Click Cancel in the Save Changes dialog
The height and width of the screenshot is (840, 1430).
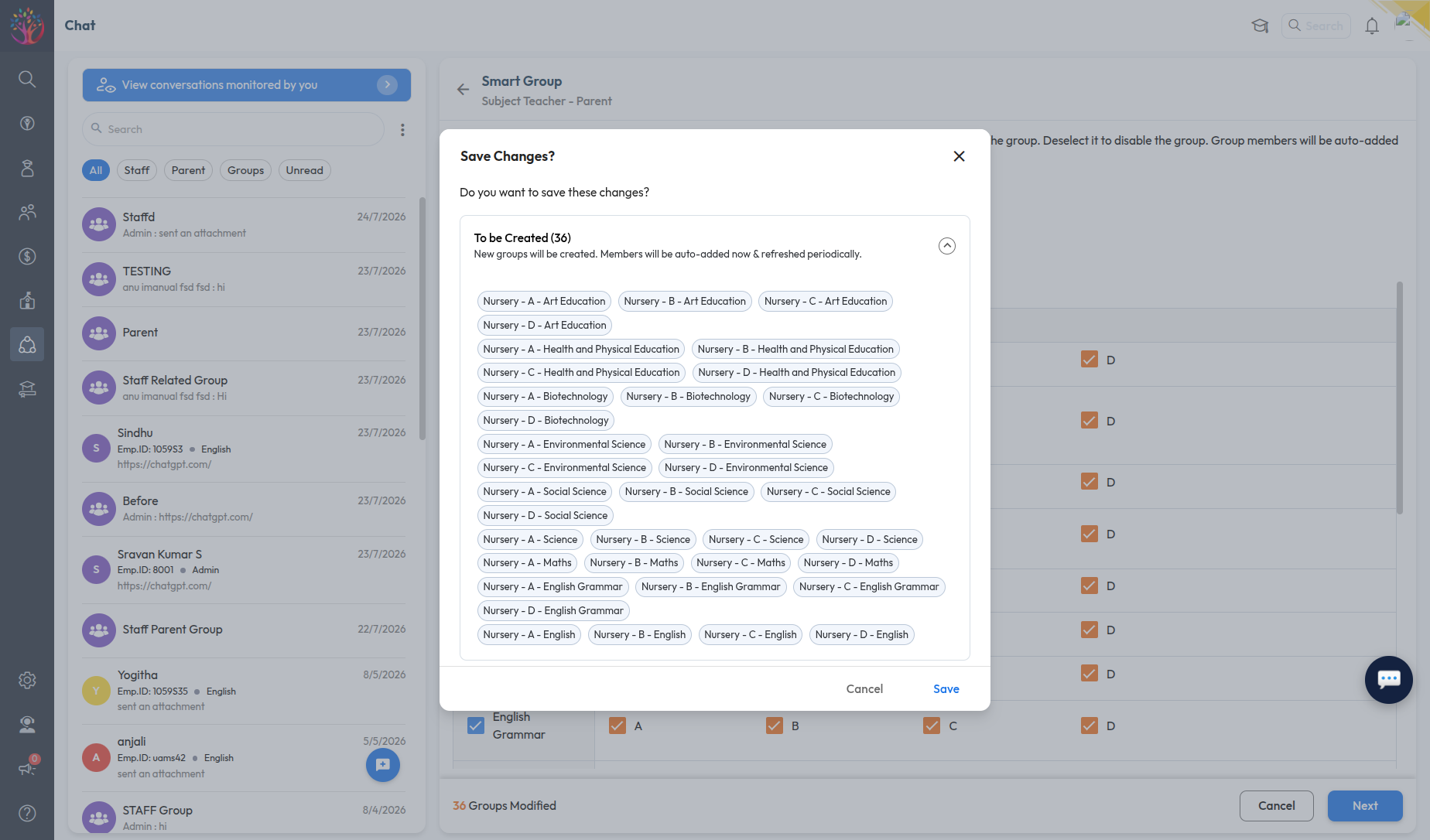[x=864, y=689]
